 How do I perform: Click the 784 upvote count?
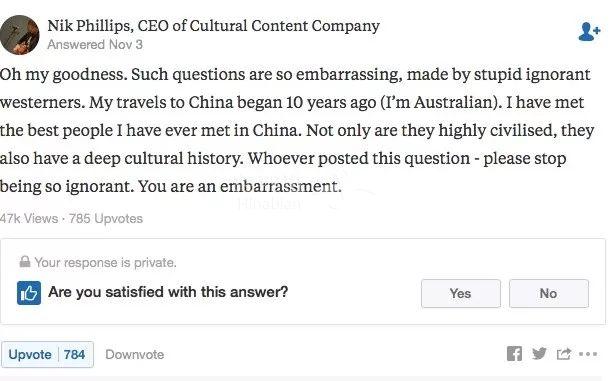[x=75, y=355]
